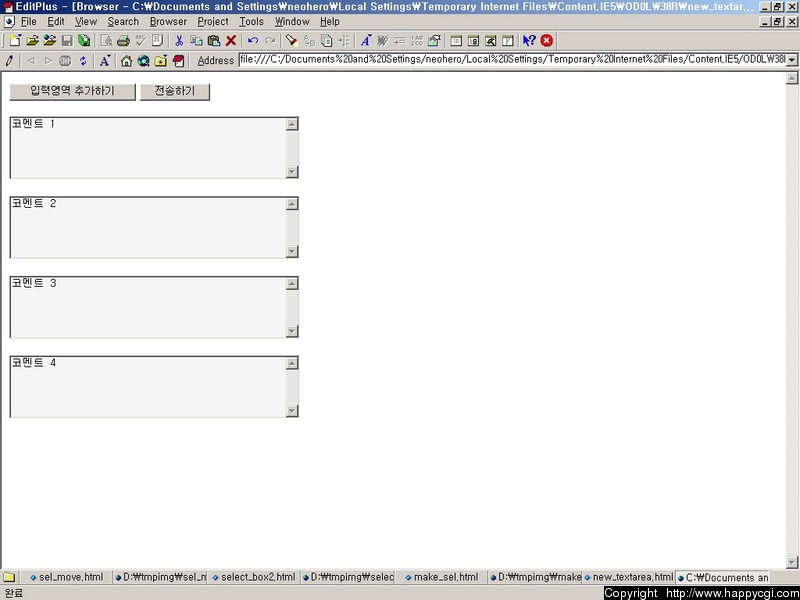Viewport: 800px width, 600px height.
Task: Click the page scrollbar down arrow
Action: coord(792,562)
